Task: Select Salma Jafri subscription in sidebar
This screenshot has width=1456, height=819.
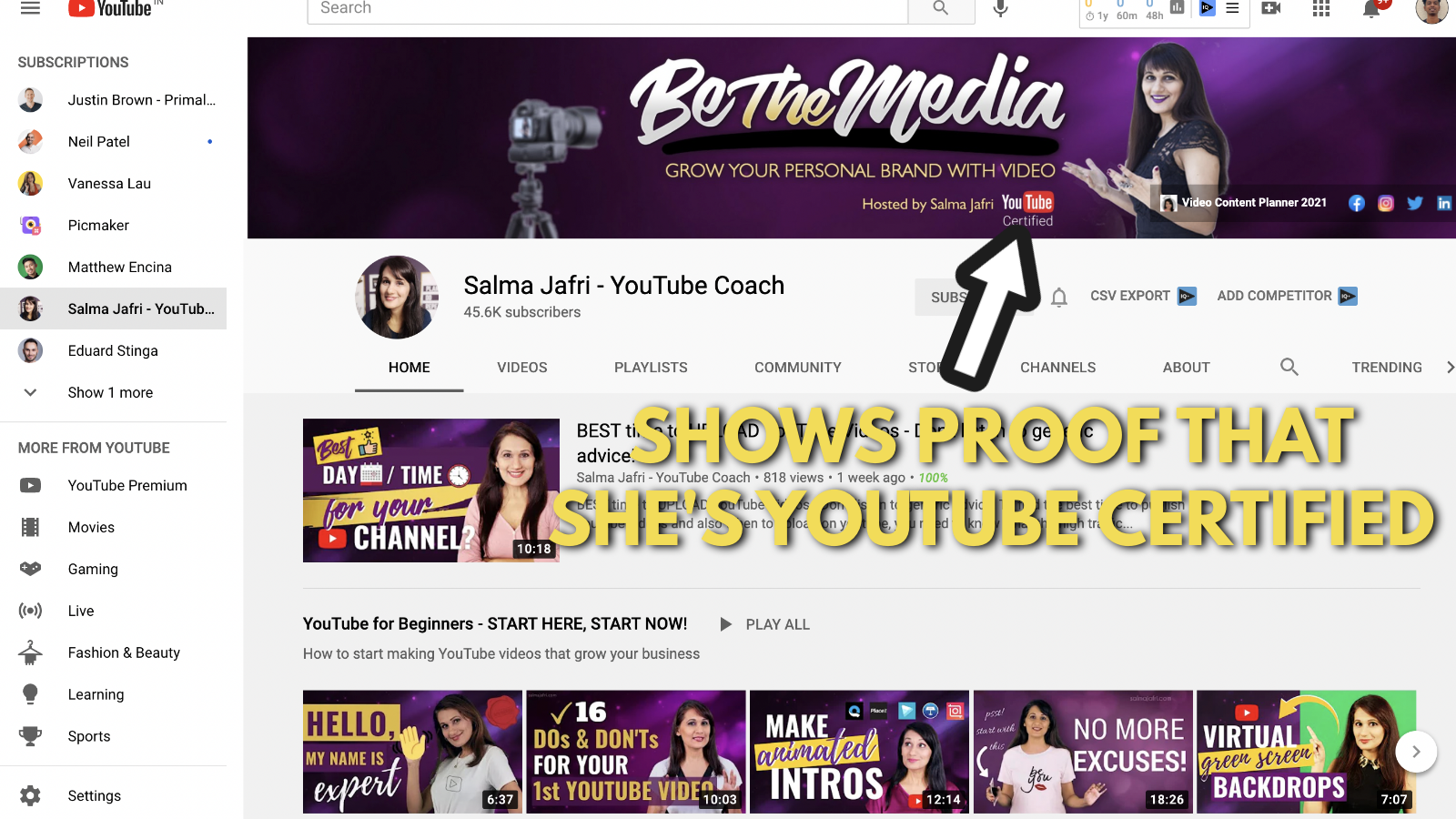Action: (x=113, y=309)
